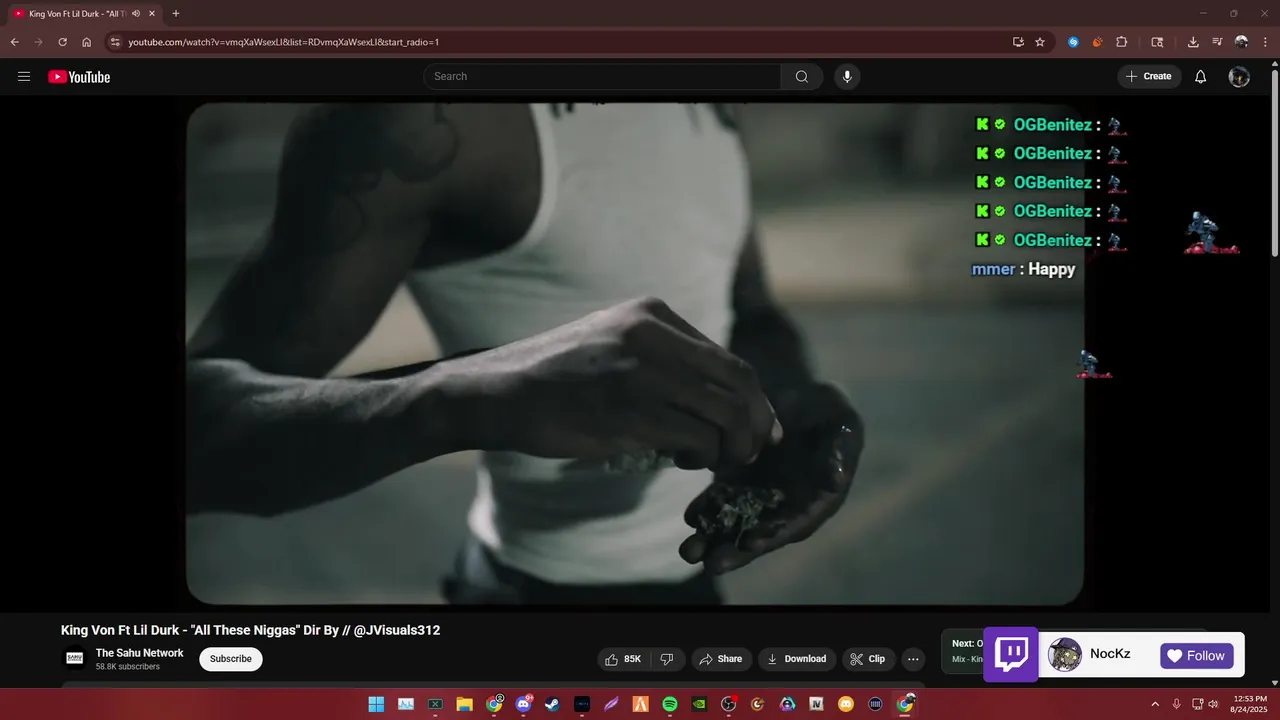Open the Chrome extensions puzzle menu
The width and height of the screenshot is (1280, 720).
coord(1121,42)
